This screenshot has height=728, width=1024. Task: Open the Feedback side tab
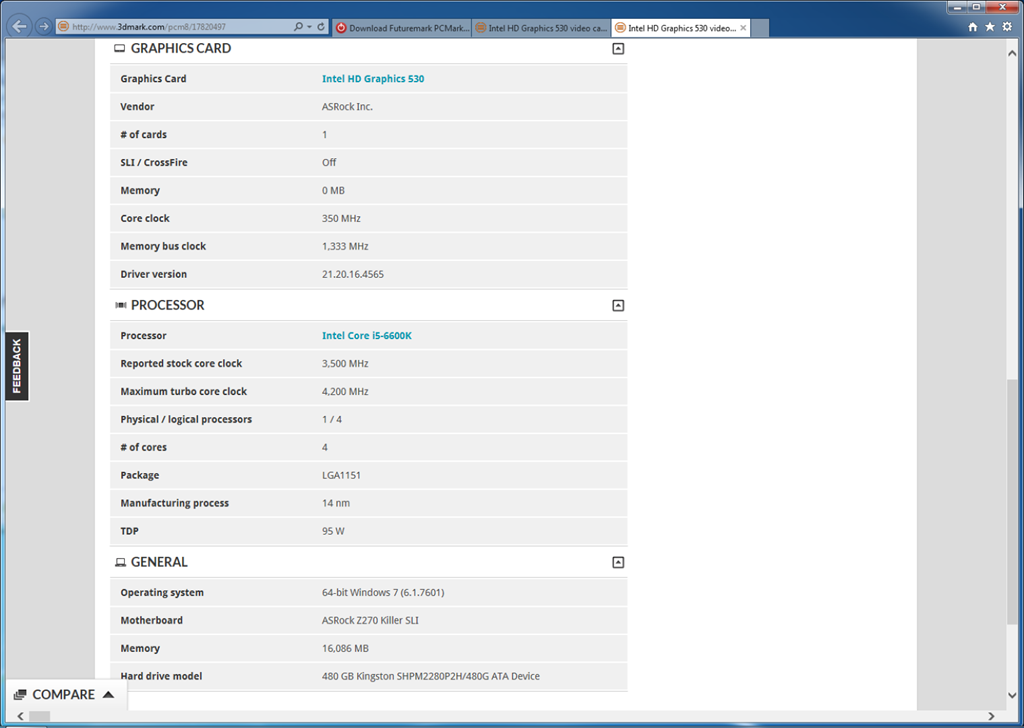pos(17,366)
